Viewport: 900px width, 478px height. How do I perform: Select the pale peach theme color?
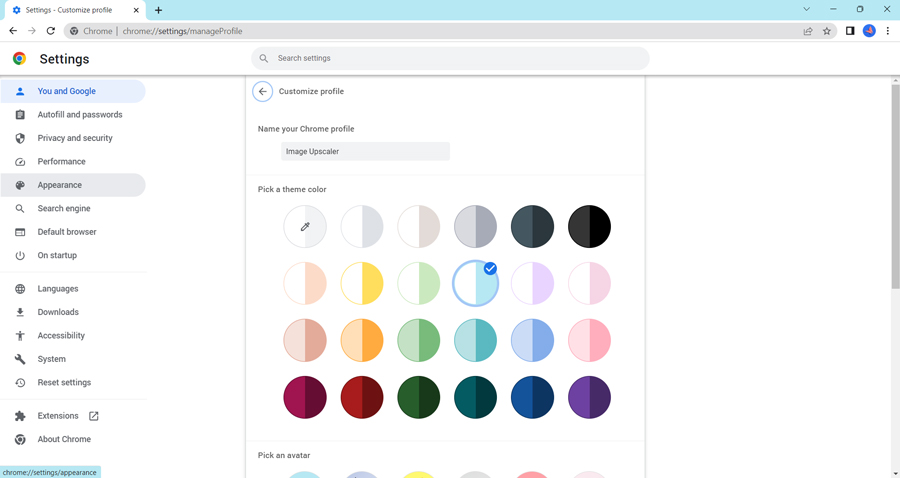click(x=305, y=283)
